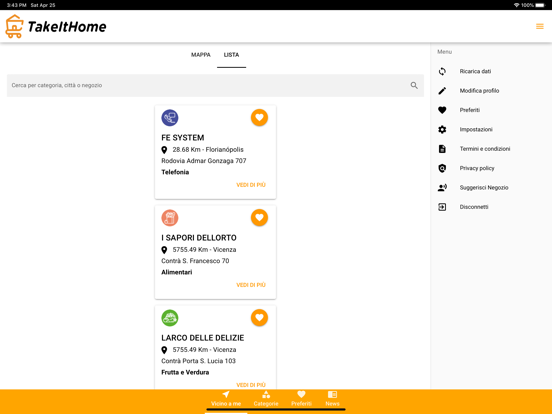The height and width of the screenshot is (414, 552).
Task: Select Suggerisci Negozio menu entry
Action: point(491,188)
